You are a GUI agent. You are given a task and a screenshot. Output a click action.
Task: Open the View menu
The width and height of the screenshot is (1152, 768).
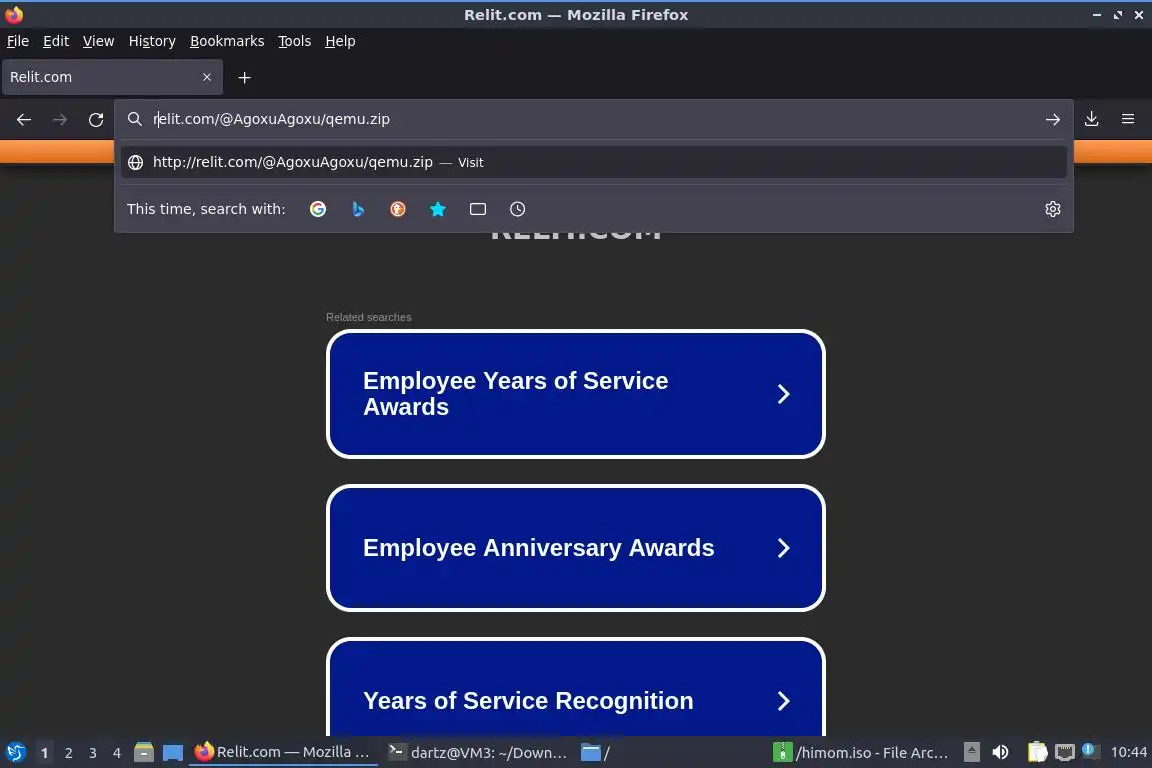coord(98,41)
